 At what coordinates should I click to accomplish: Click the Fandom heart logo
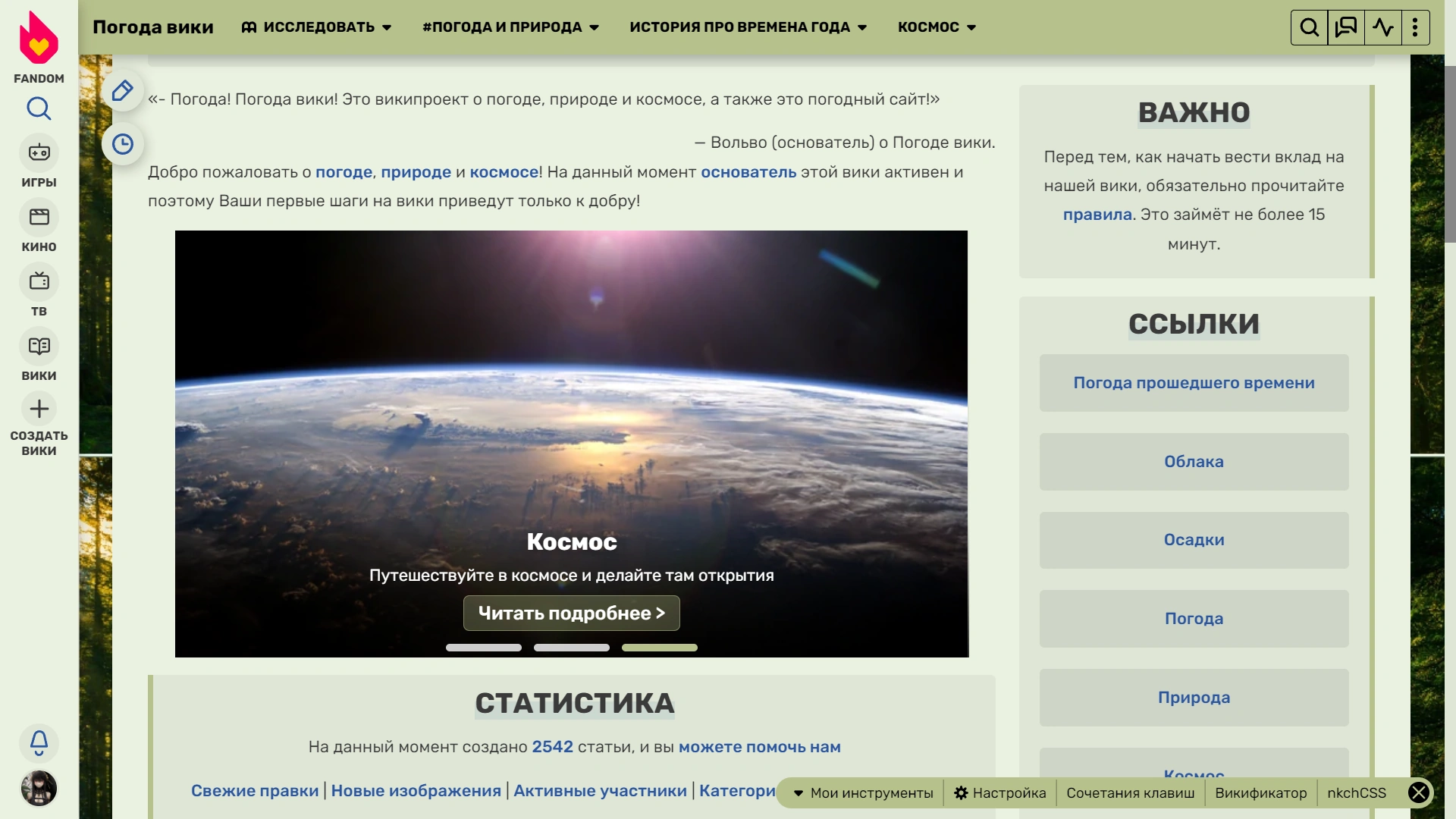click(x=39, y=39)
